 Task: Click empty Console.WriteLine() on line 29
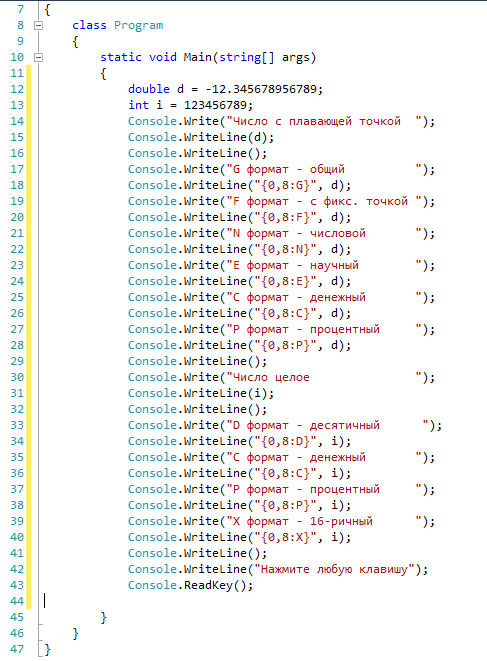(x=198, y=362)
